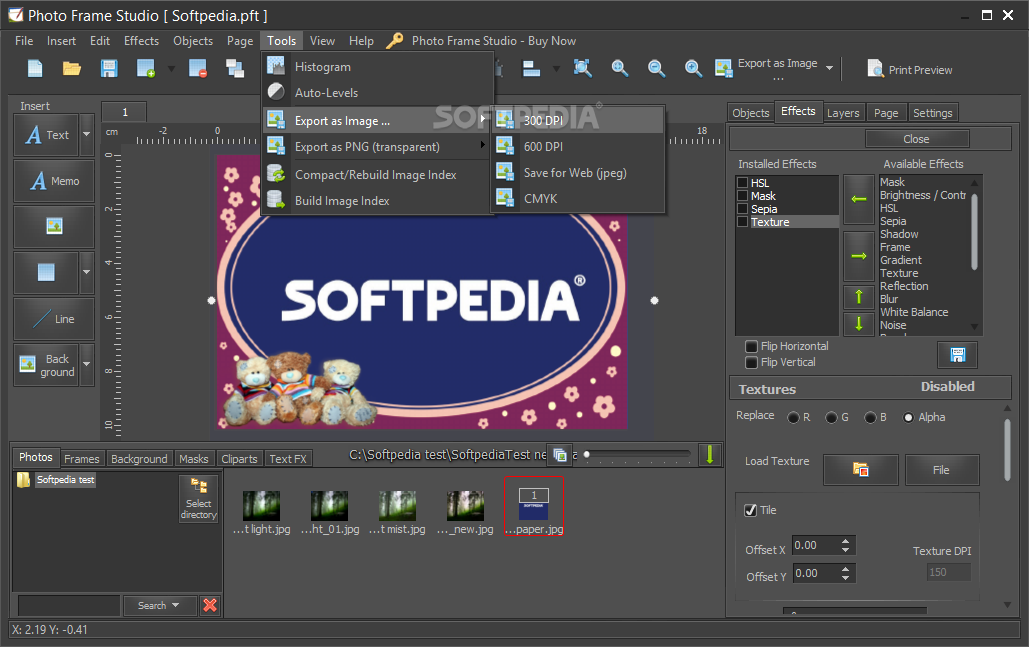Add a new page with green plus icon

[x=146, y=68]
